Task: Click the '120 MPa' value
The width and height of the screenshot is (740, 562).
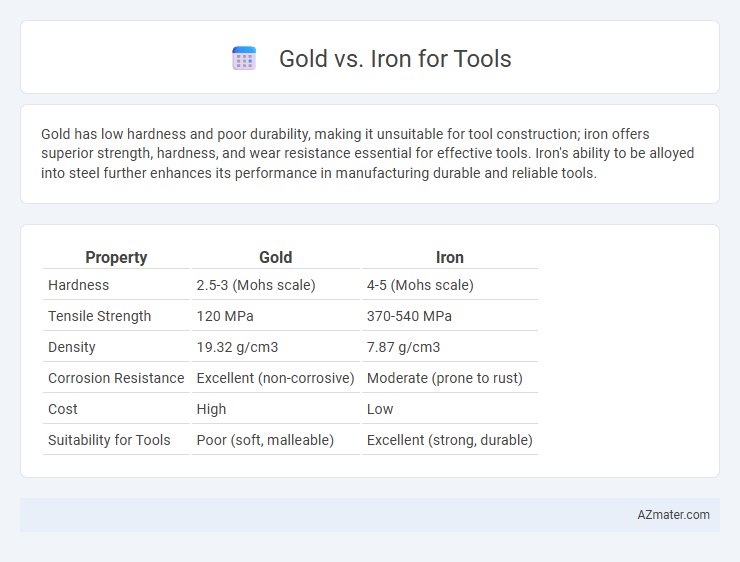Action: tap(225, 316)
